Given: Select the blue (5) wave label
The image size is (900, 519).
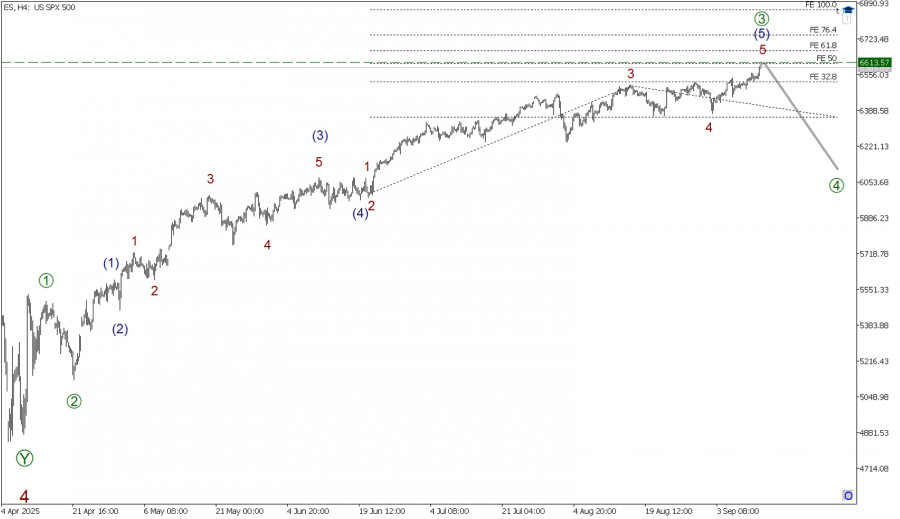Looking at the screenshot, I should click(x=762, y=34).
